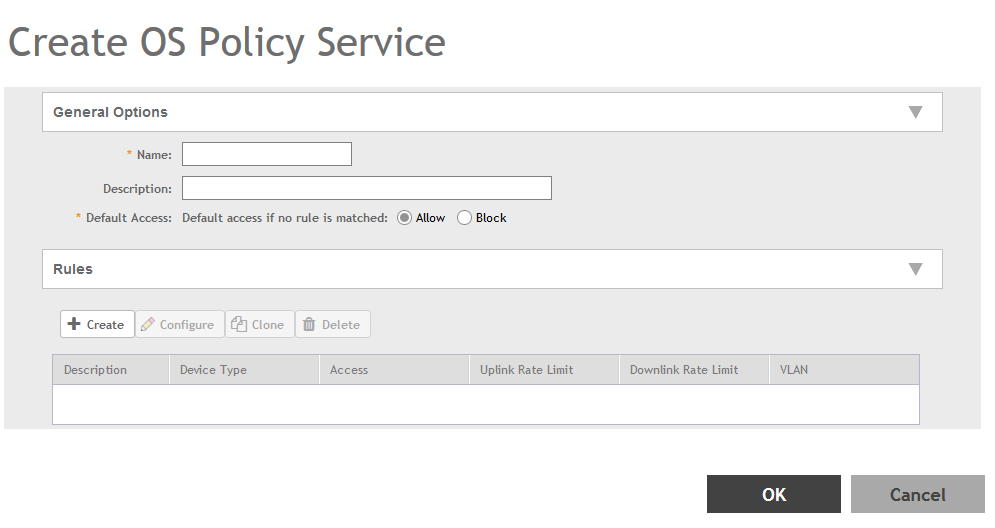Select the Allow default access option

(405, 218)
